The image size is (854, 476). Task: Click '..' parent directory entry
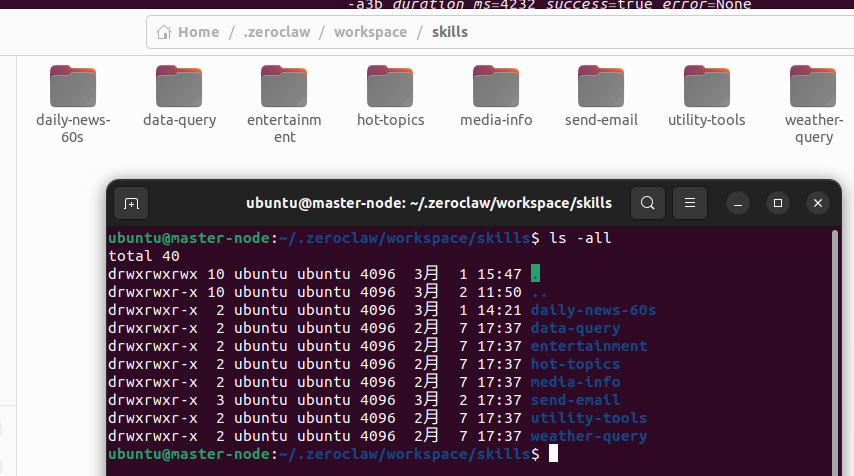[539, 292]
